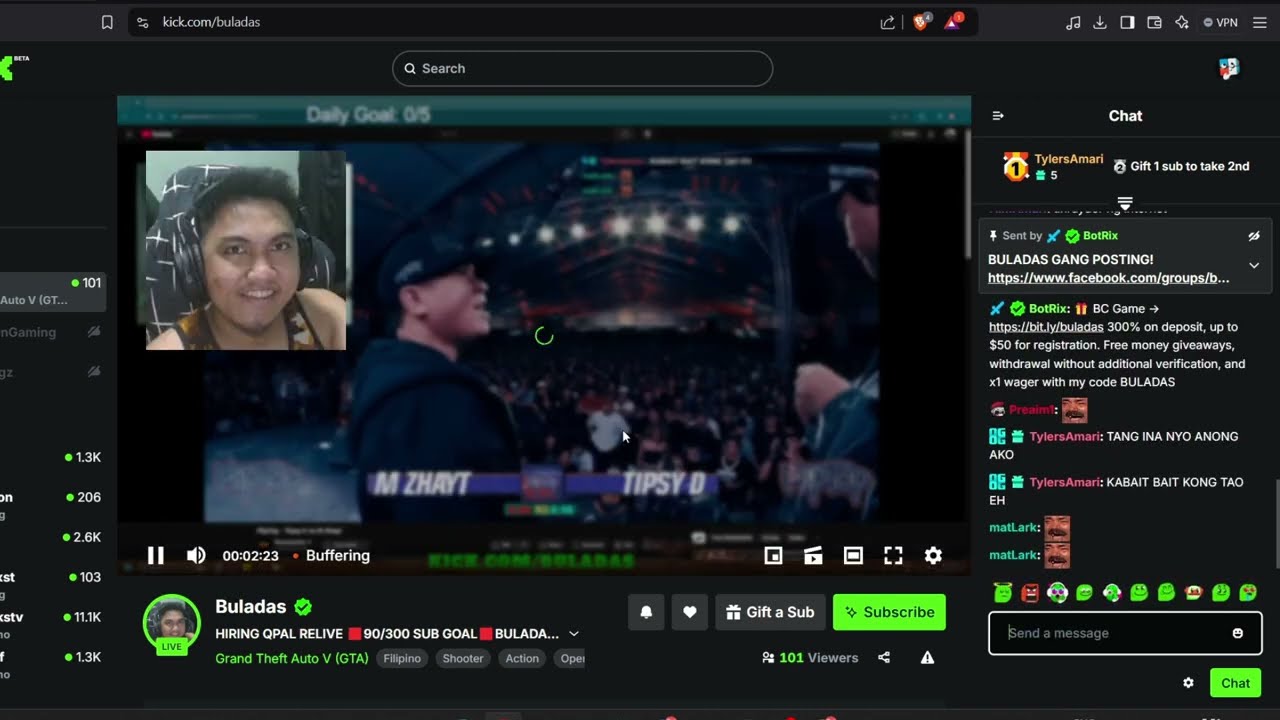Click the 101 Viewers count
This screenshot has width=1280, height=720.
(810, 658)
